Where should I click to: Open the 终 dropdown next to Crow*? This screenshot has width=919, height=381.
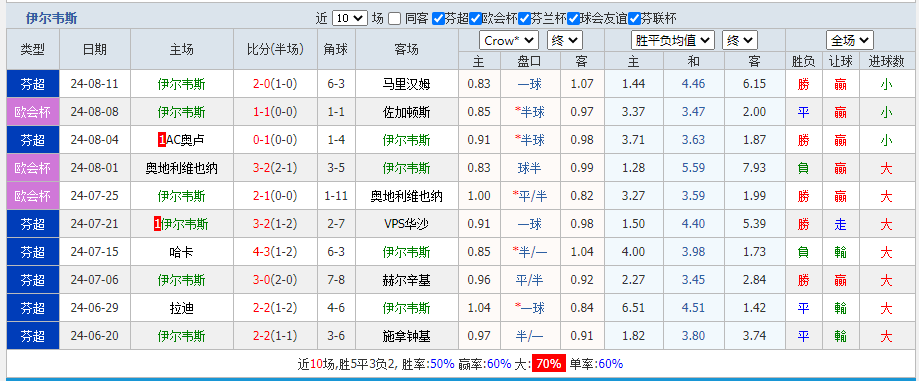coord(564,40)
